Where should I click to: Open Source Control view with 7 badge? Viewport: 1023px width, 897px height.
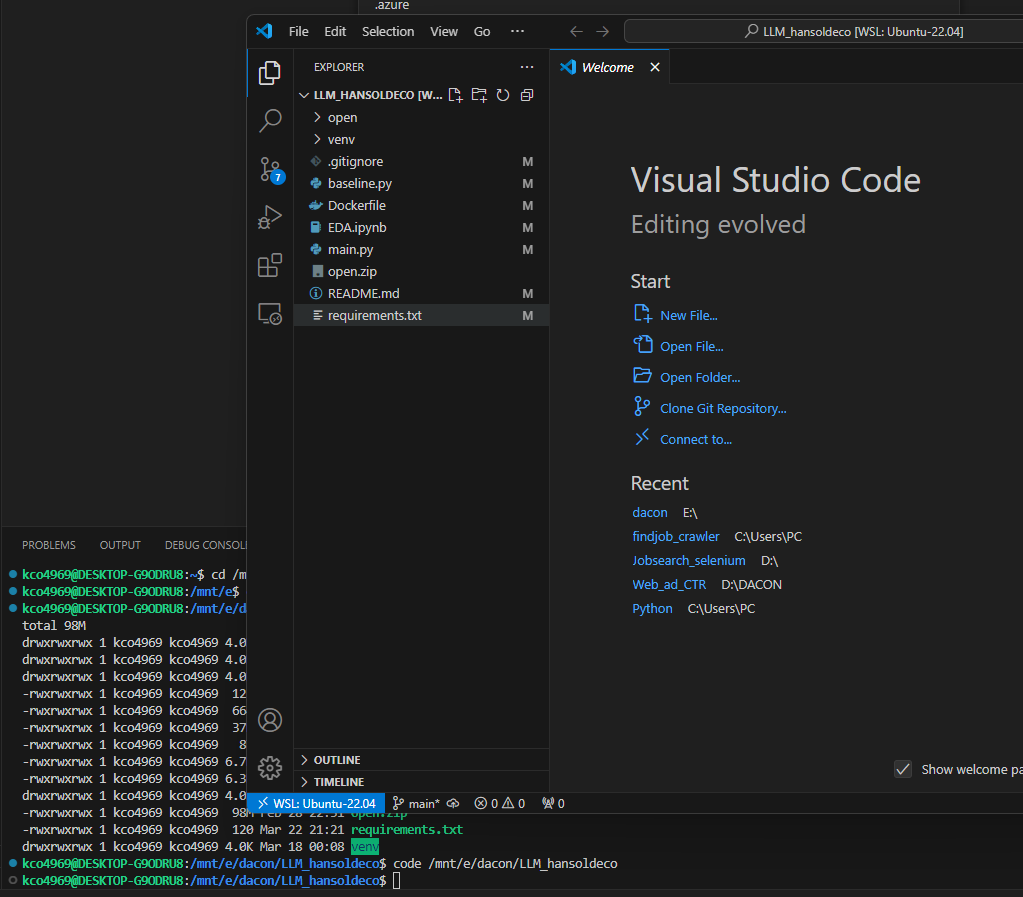point(269,170)
